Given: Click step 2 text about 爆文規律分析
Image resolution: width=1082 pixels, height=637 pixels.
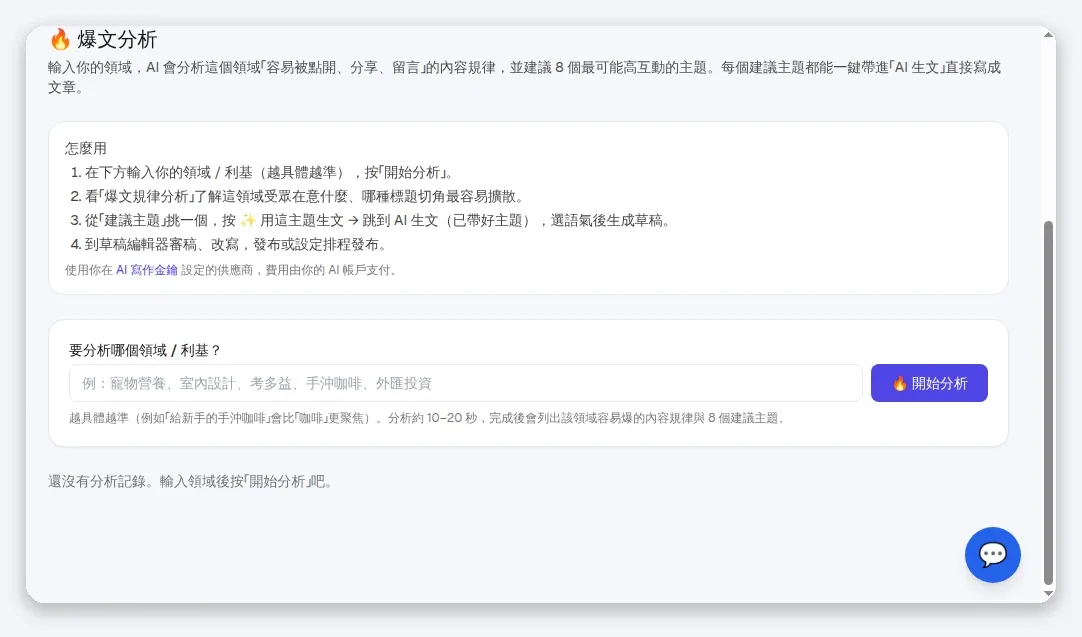Looking at the screenshot, I should click(x=304, y=197).
